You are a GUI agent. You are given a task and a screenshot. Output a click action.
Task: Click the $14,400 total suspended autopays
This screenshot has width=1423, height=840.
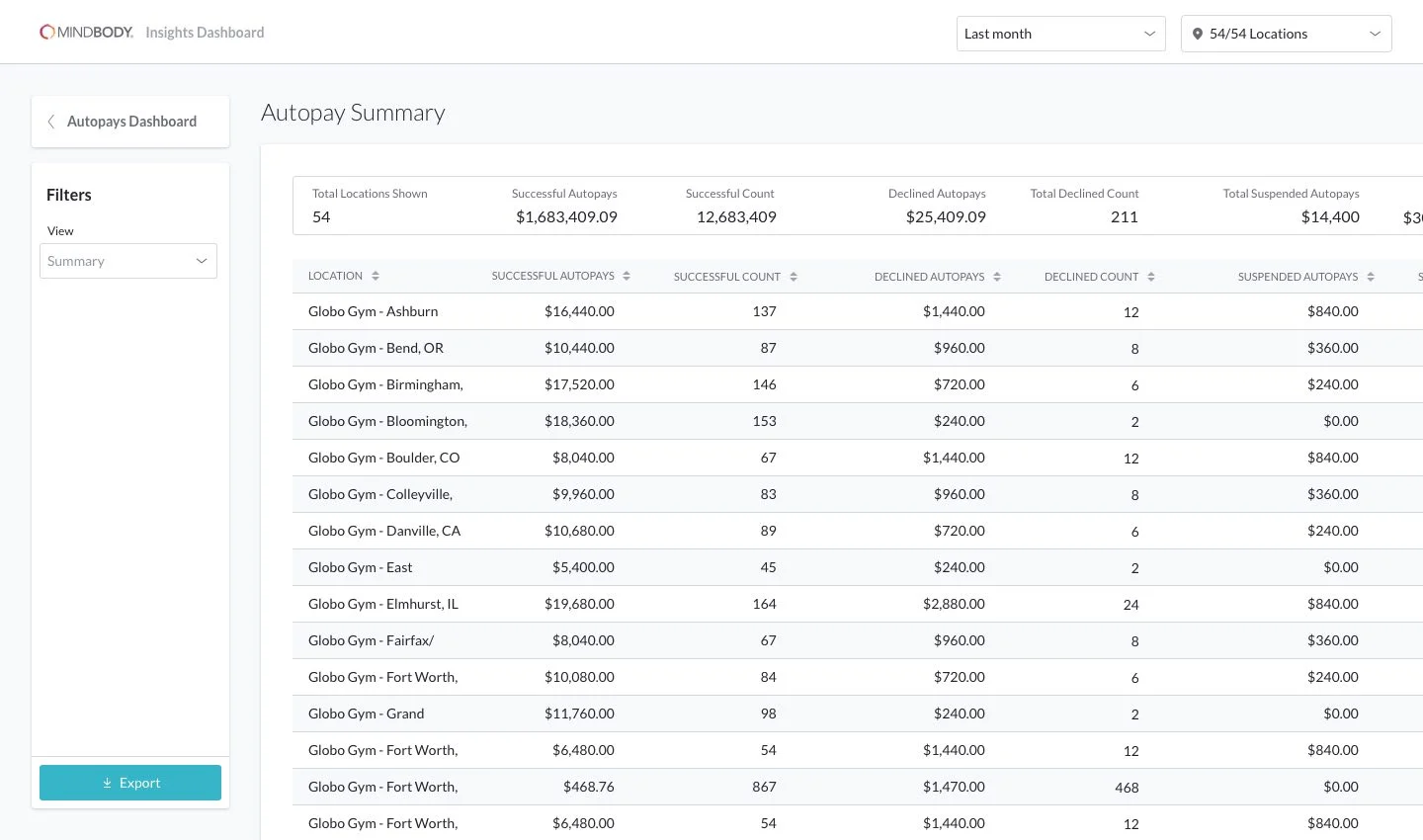click(x=1330, y=216)
